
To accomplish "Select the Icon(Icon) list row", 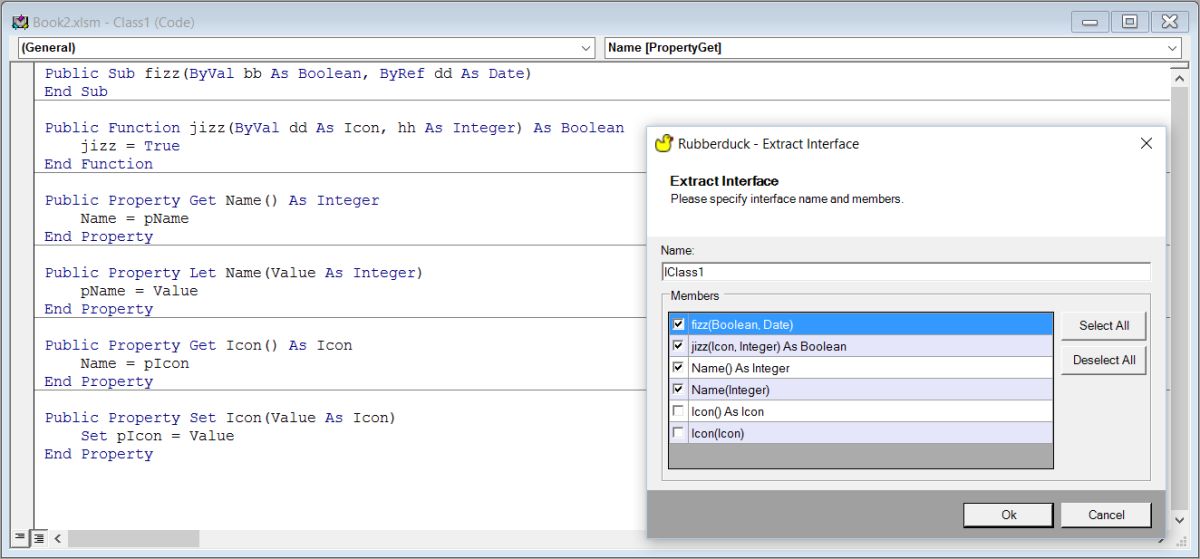I will coord(861,433).
